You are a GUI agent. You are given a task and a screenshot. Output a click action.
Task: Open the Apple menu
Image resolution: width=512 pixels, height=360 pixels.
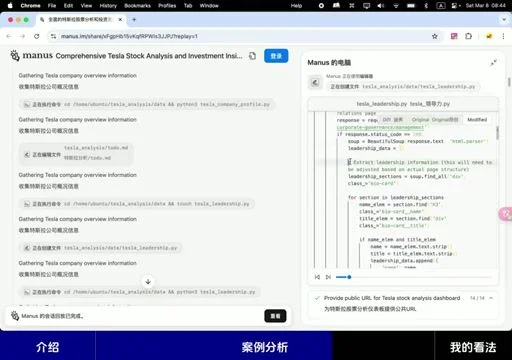[x=10, y=5]
